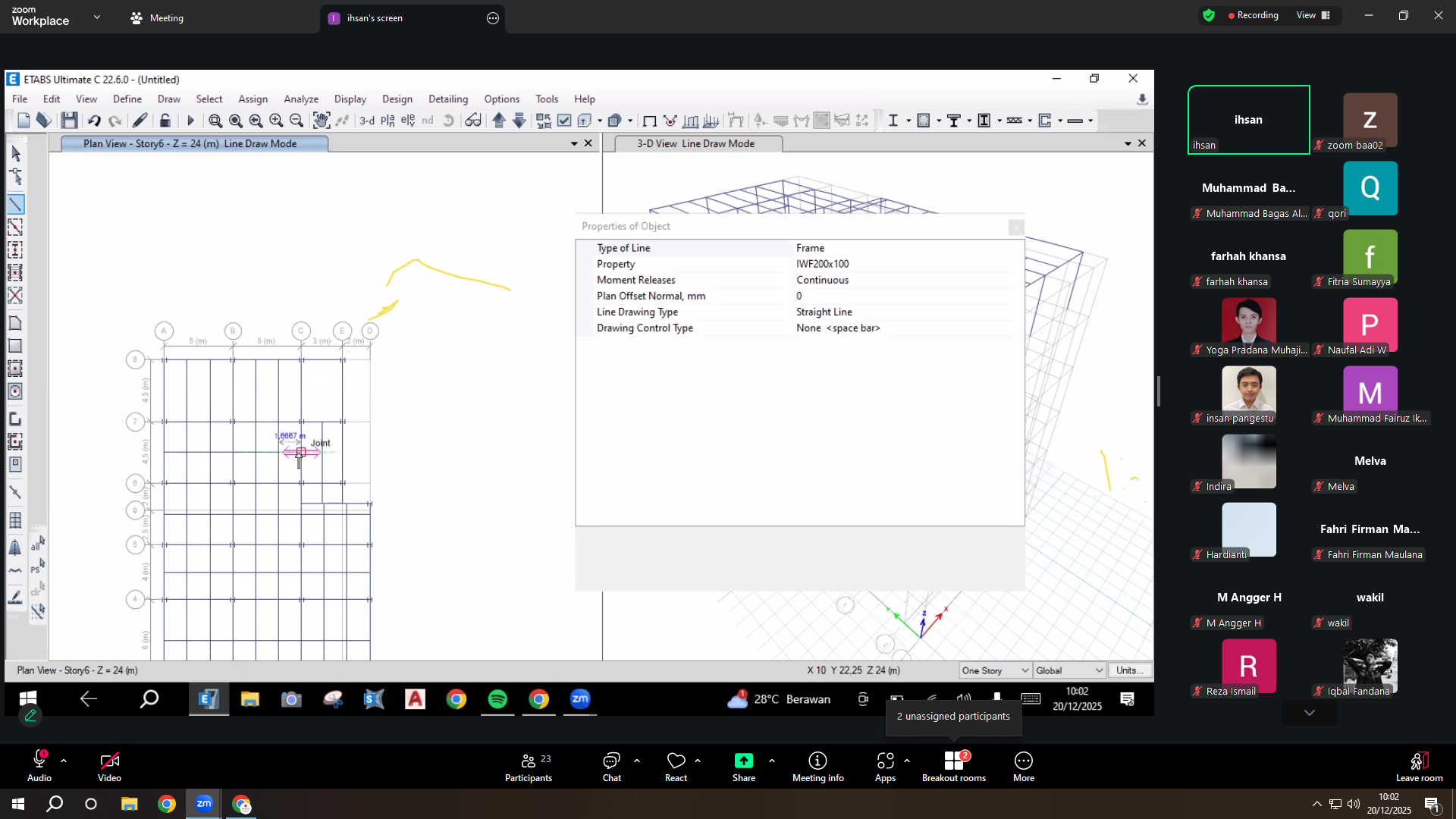Show more participants chevron in gallery

tap(1310, 713)
